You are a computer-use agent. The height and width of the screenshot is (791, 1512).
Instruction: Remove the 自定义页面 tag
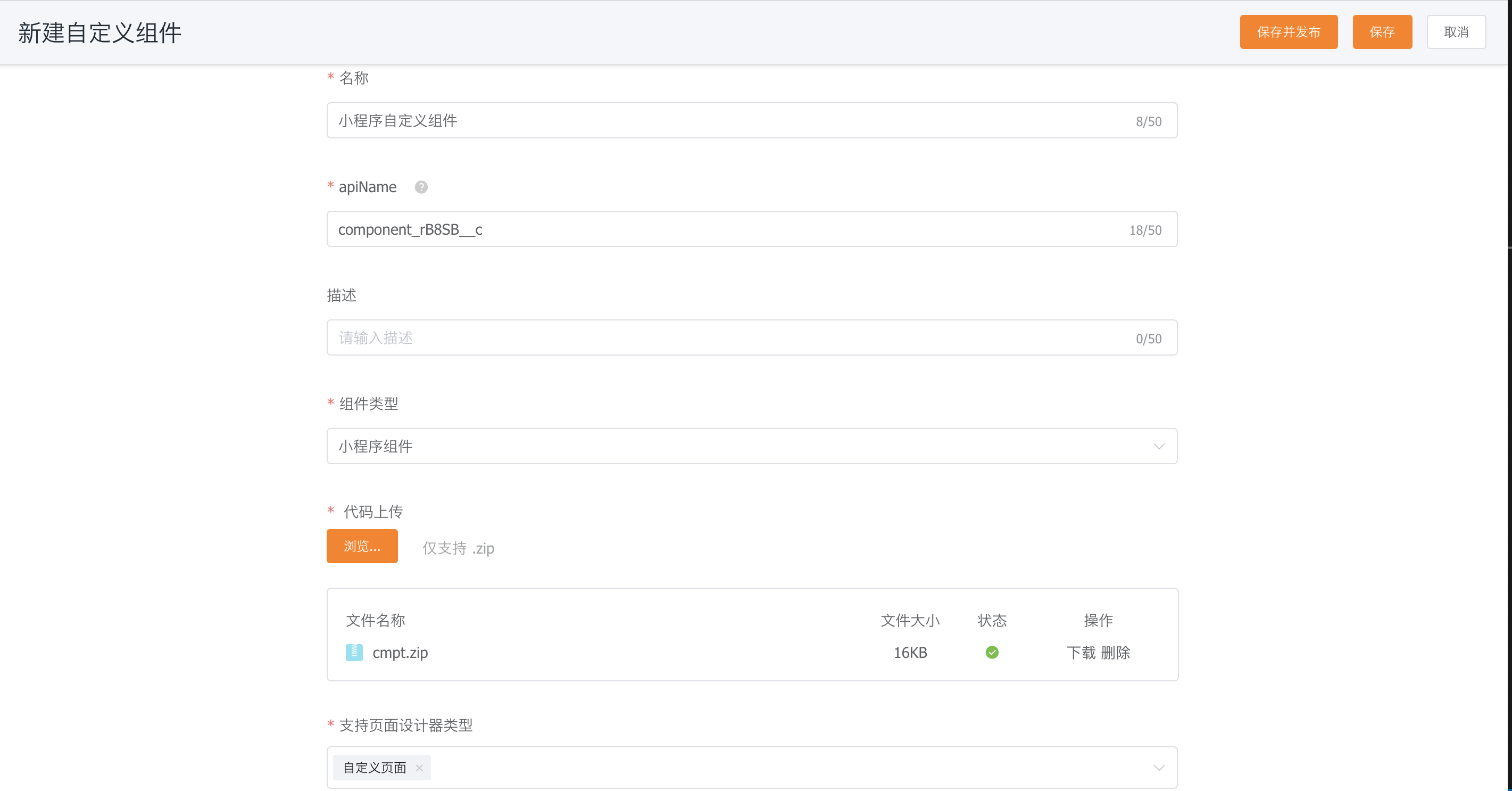419,768
